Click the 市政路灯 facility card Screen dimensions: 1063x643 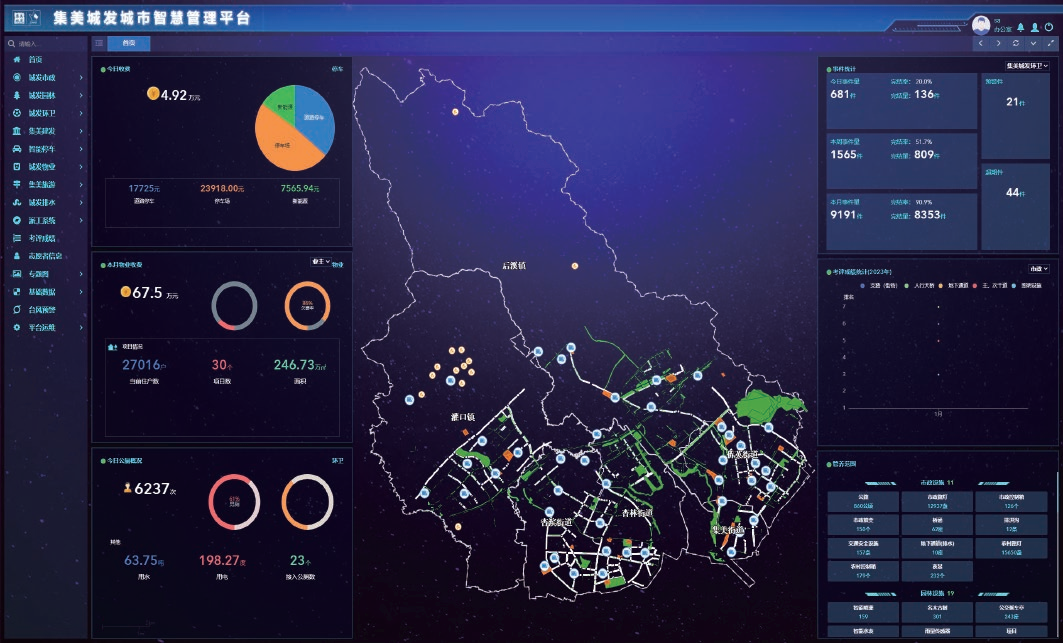pyautogui.click(x=938, y=500)
